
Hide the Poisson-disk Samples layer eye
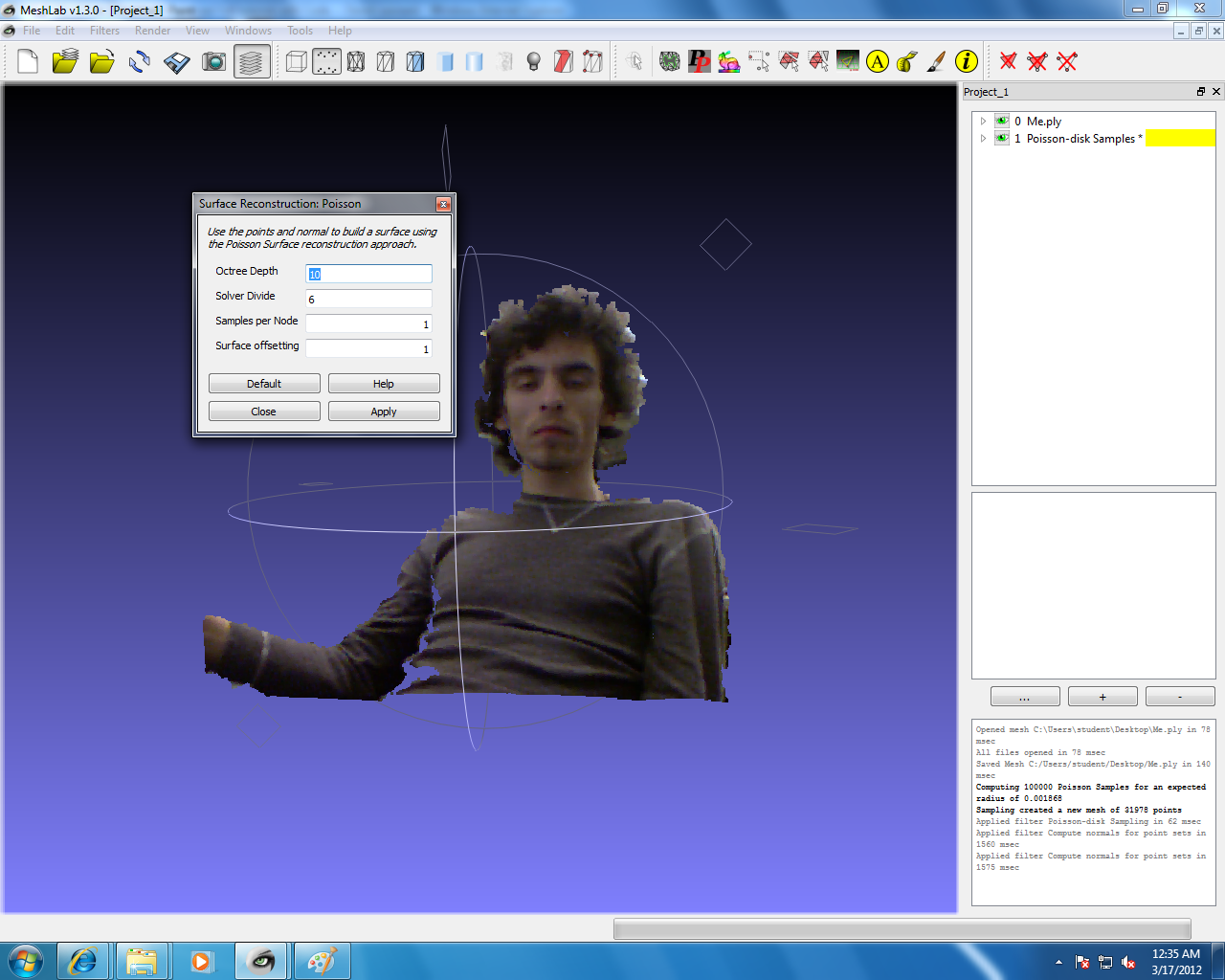[x=1002, y=139]
